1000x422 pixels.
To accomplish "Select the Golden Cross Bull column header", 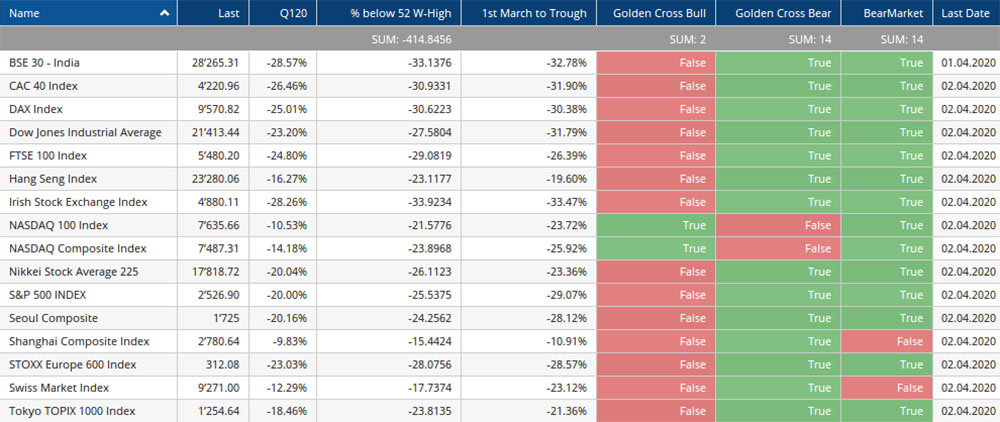I will click(656, 13).
